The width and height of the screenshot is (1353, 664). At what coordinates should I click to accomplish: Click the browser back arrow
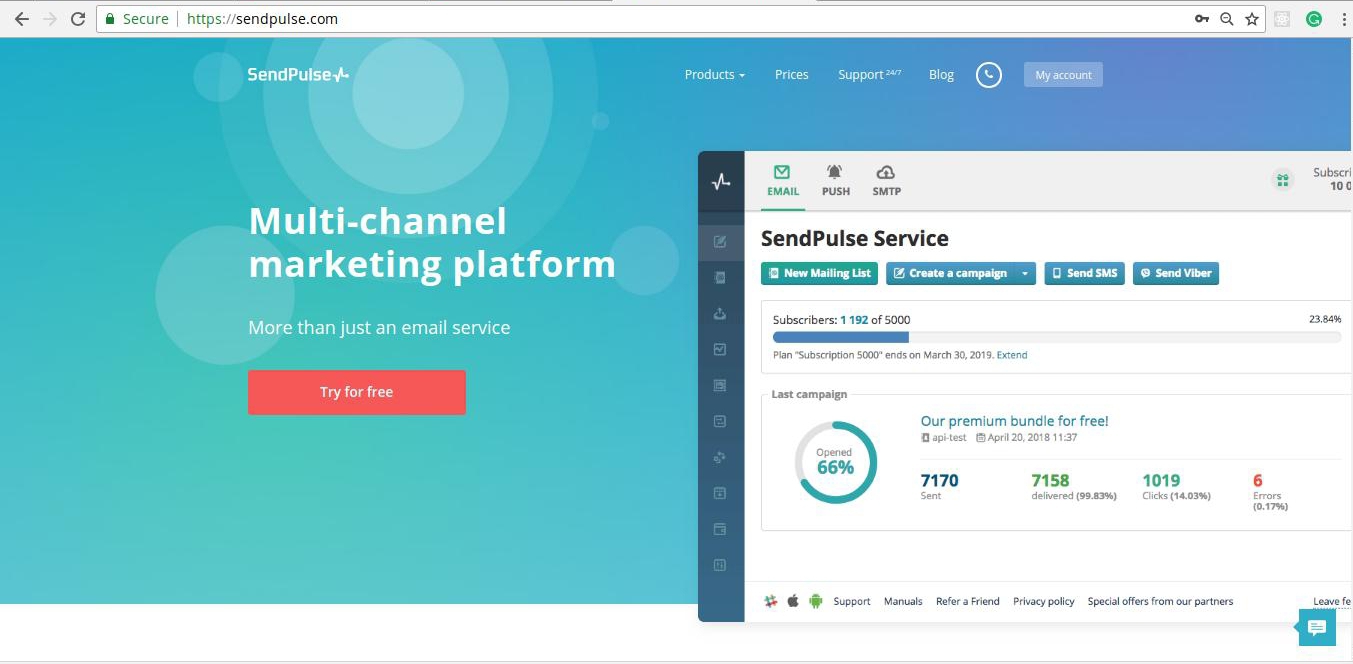click(21, 19)
